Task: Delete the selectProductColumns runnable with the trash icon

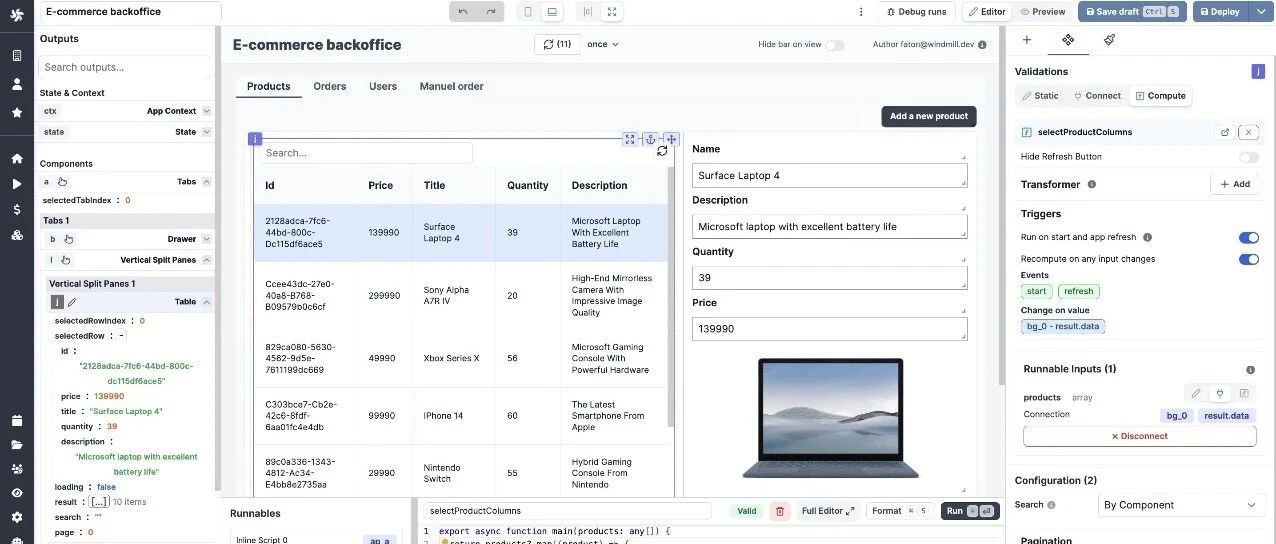Action: pyautogui.click(x=780, y=511)
